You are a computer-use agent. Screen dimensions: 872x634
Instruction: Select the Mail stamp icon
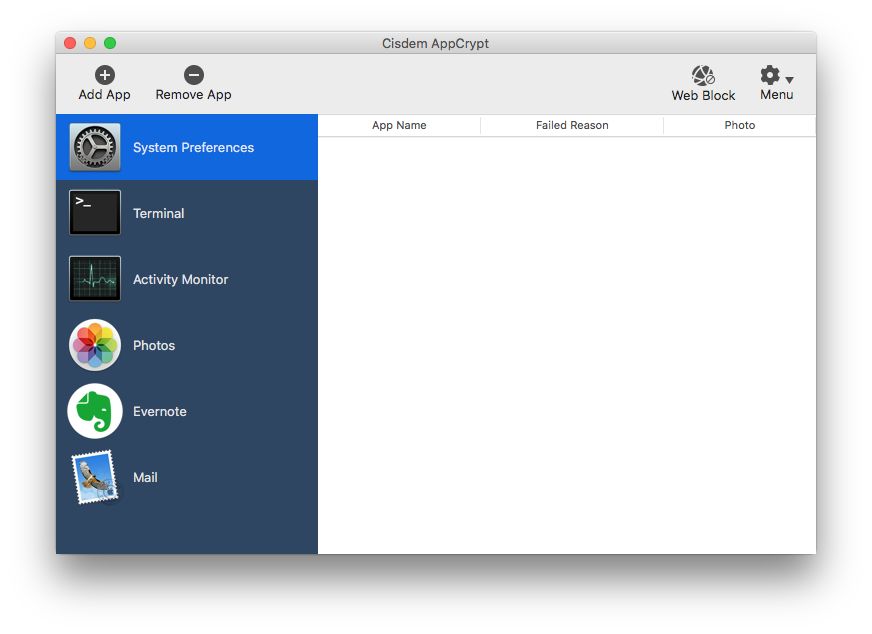pyautogui.click(x=95, y=477)
